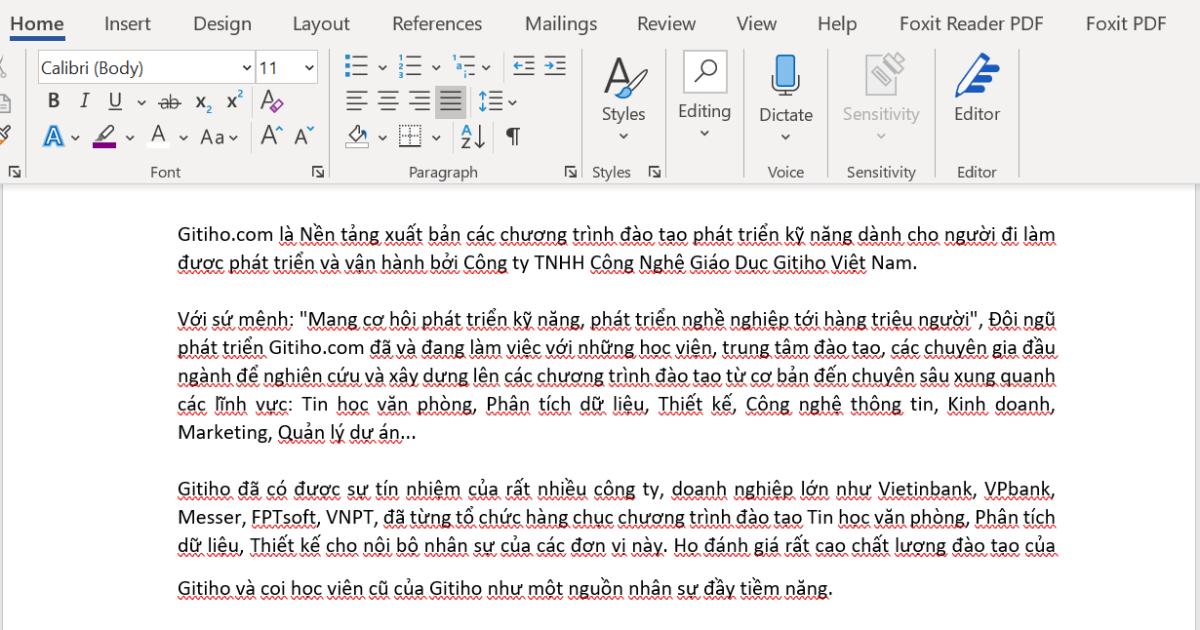Toggle italic formatting
This screenshot has width=1200, height=630.
click(85, 101)
